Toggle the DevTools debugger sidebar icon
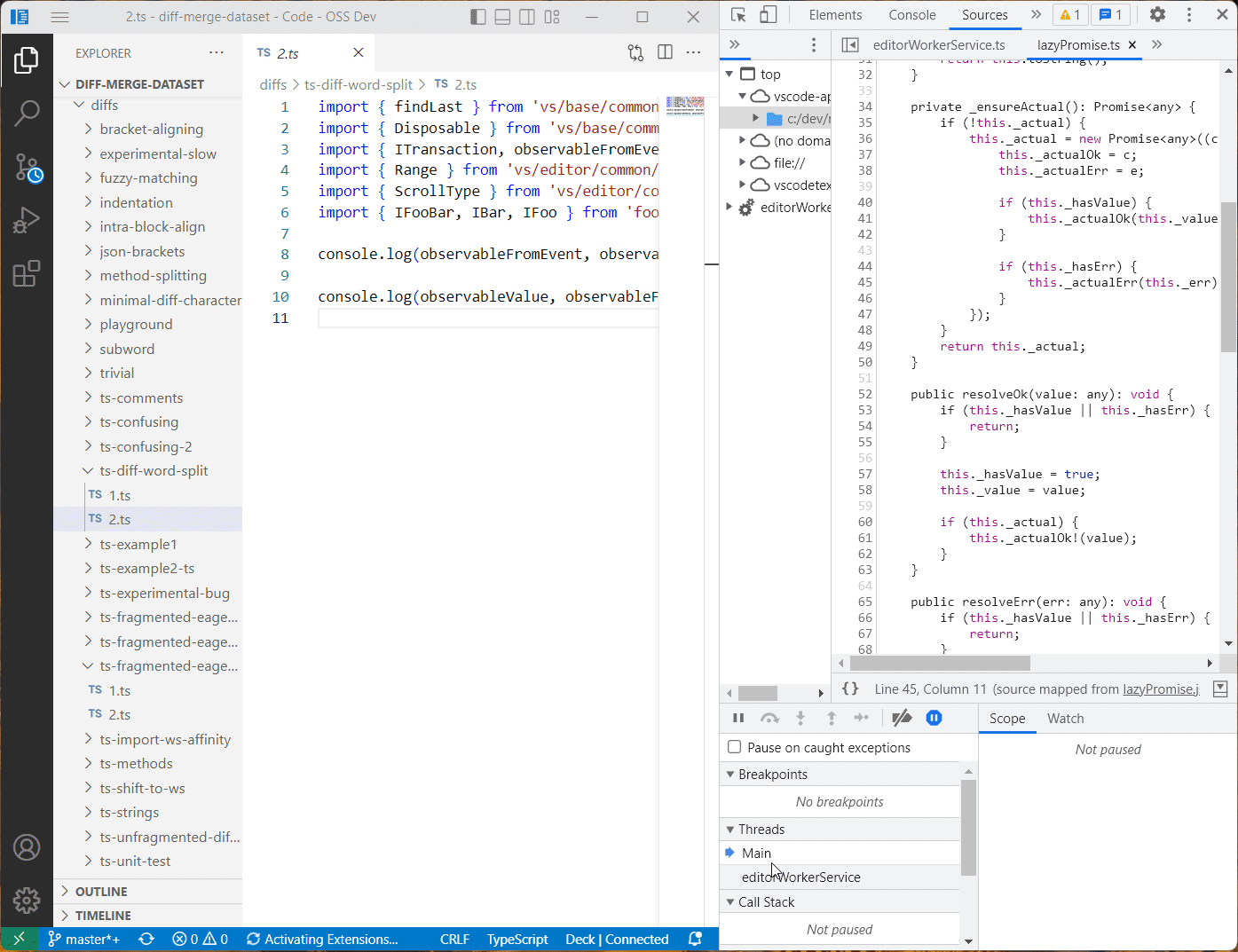Image resolution: width=1238 pixels, height=952 pixels. (x=1220, y=689)
